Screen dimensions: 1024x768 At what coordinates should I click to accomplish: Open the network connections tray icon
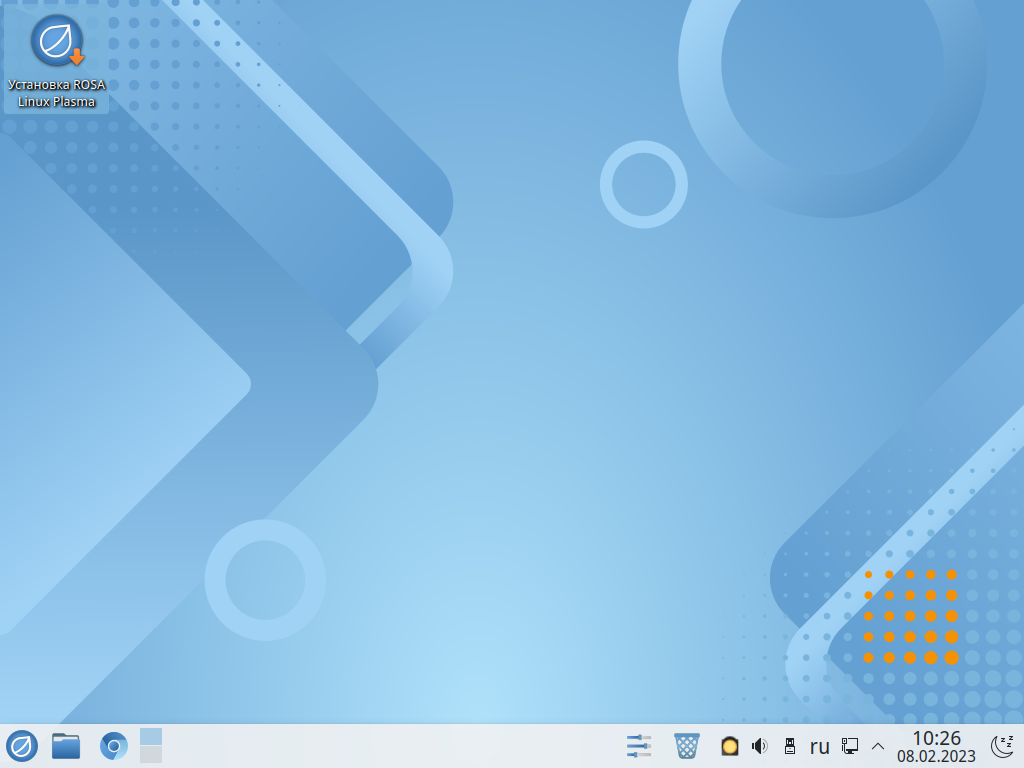point(850,746)
